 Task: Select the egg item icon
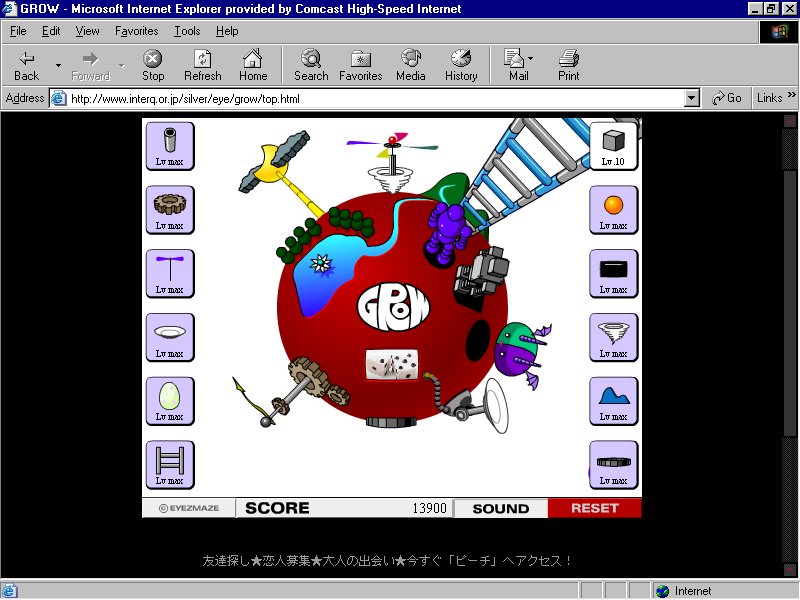(x=170, y=401)
